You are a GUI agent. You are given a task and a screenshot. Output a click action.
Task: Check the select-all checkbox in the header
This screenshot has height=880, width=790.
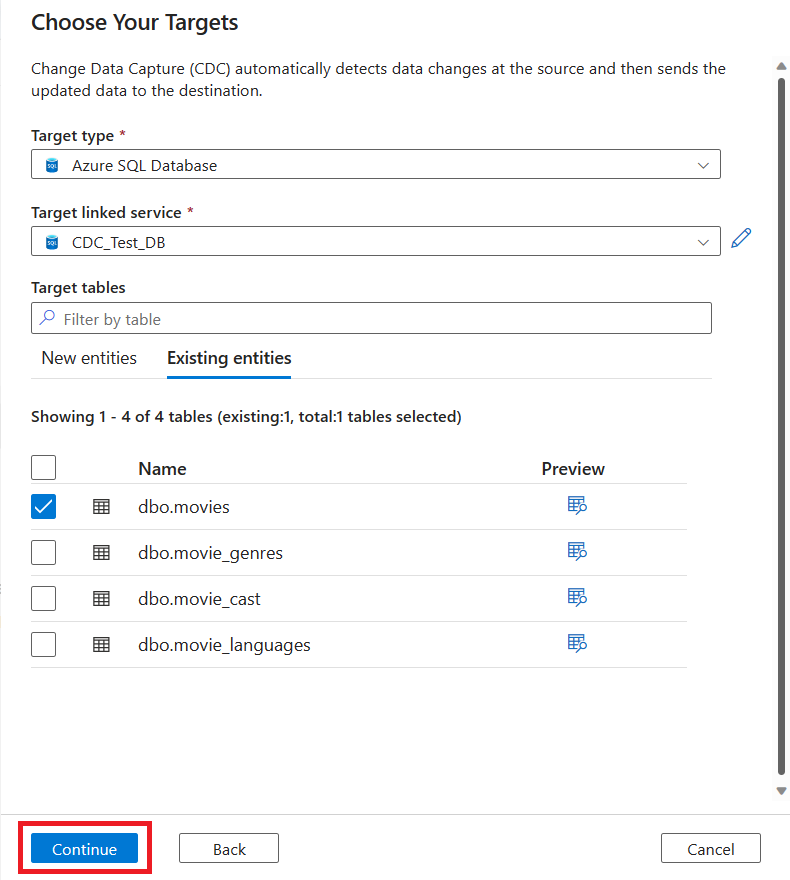pos(43,467)
